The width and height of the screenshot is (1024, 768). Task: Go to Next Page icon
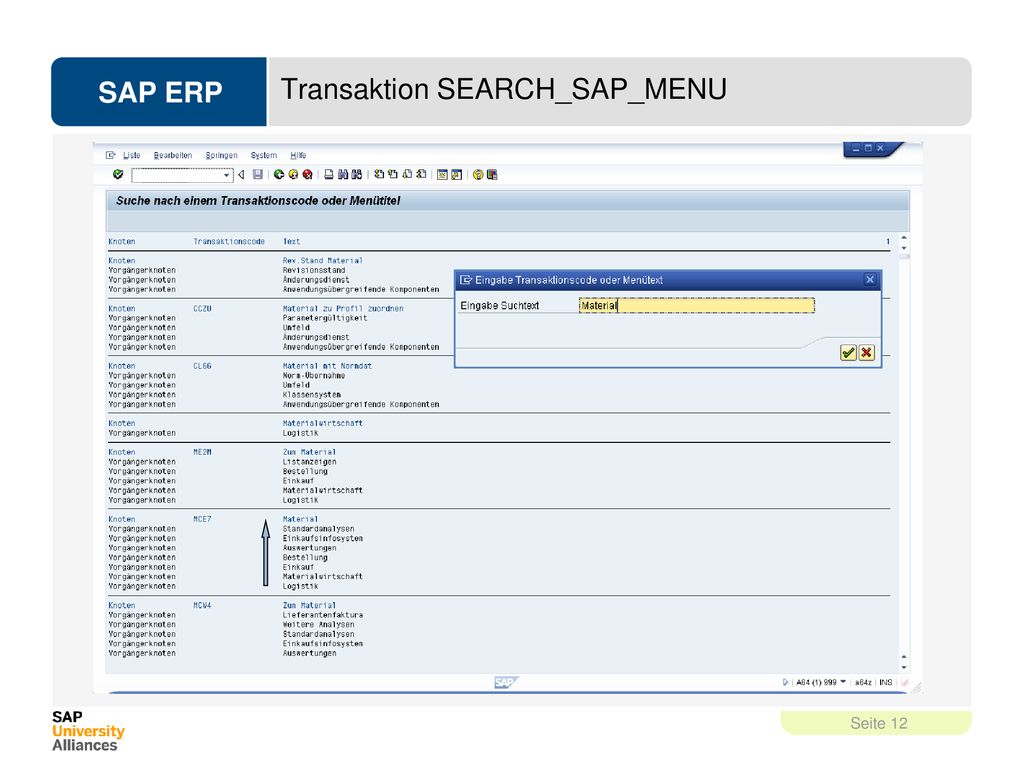click(x=408, y=174)
